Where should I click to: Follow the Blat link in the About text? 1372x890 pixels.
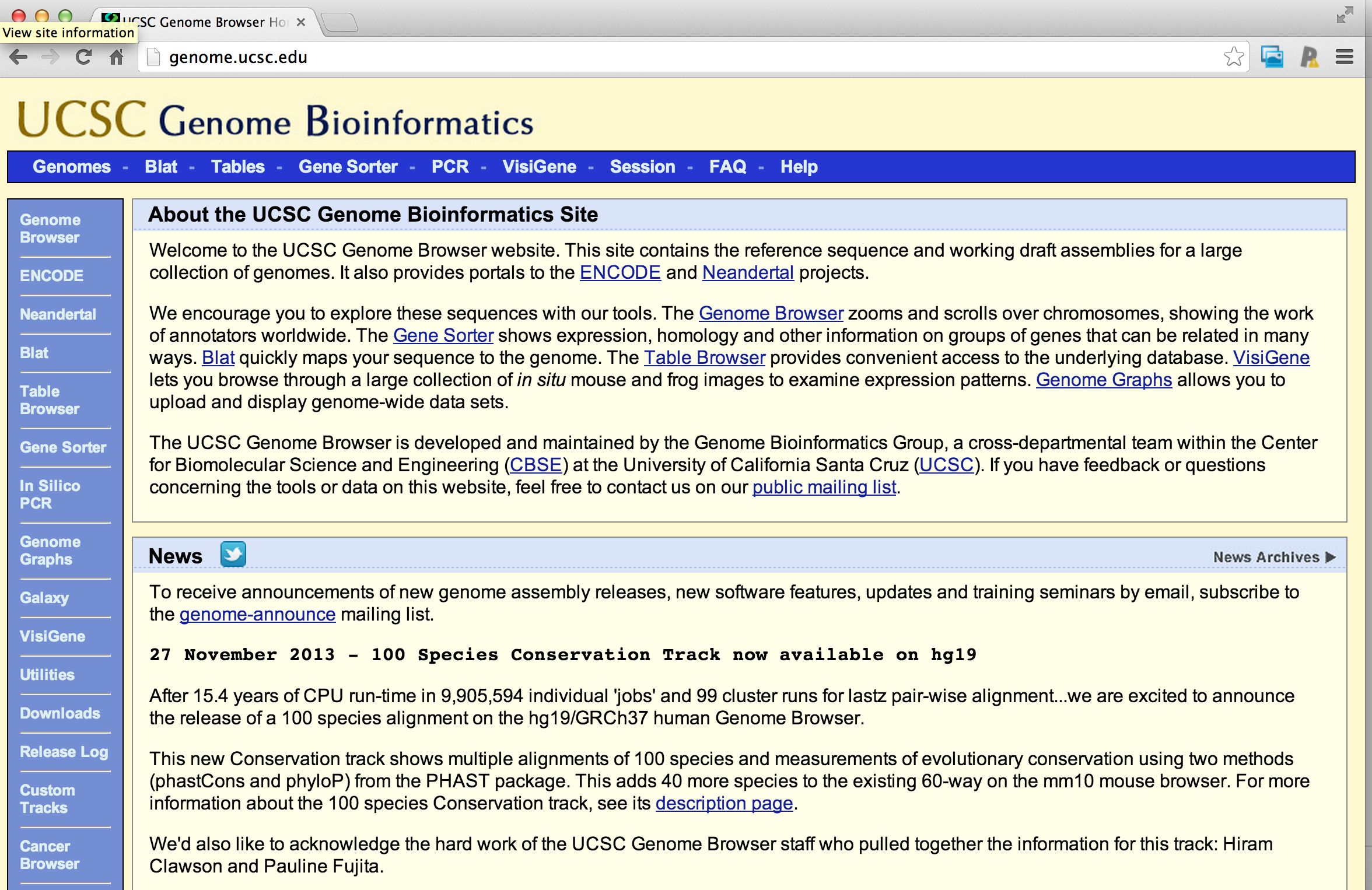(218, 358)
